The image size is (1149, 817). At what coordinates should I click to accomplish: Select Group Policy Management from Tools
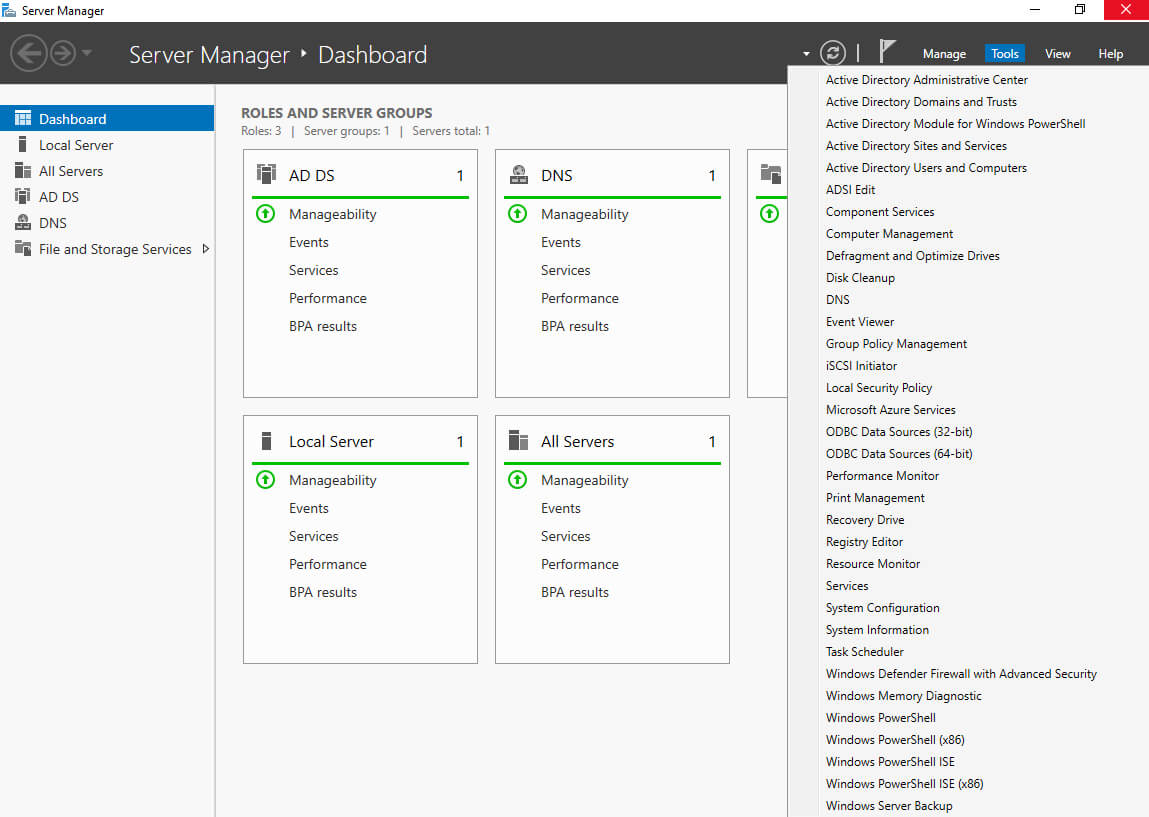(895, 344)
